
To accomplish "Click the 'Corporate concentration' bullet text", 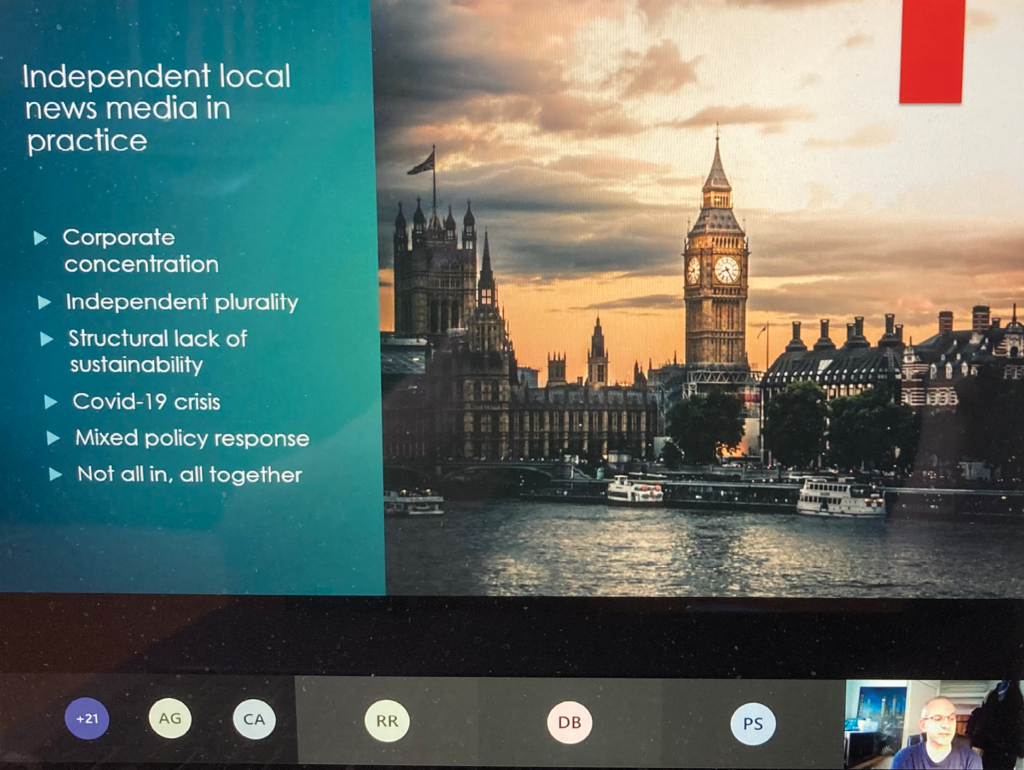I will 140,251.
